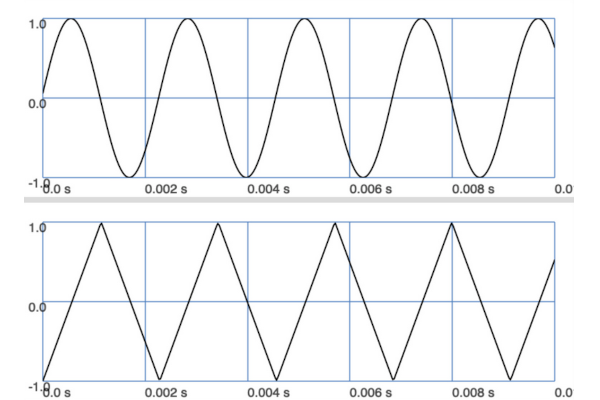Viewport: 600px width, 400px height.
Task: Click the 0.0 amplitude label on sine plot
Action: [36, 102]
